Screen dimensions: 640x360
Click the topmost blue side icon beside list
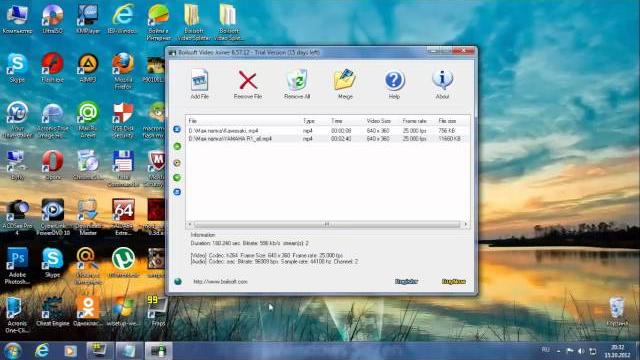(x=177, y=129)
